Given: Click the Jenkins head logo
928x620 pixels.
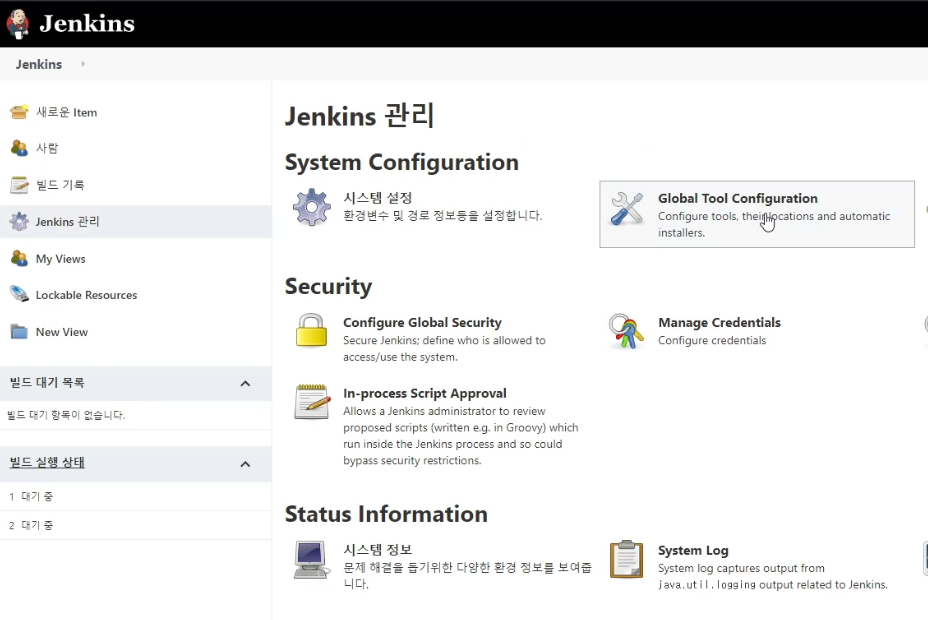Looking at the screenshot, I should tap(17, 22).
